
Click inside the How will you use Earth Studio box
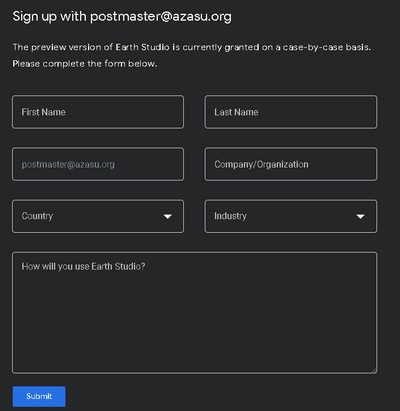(195, 313)
